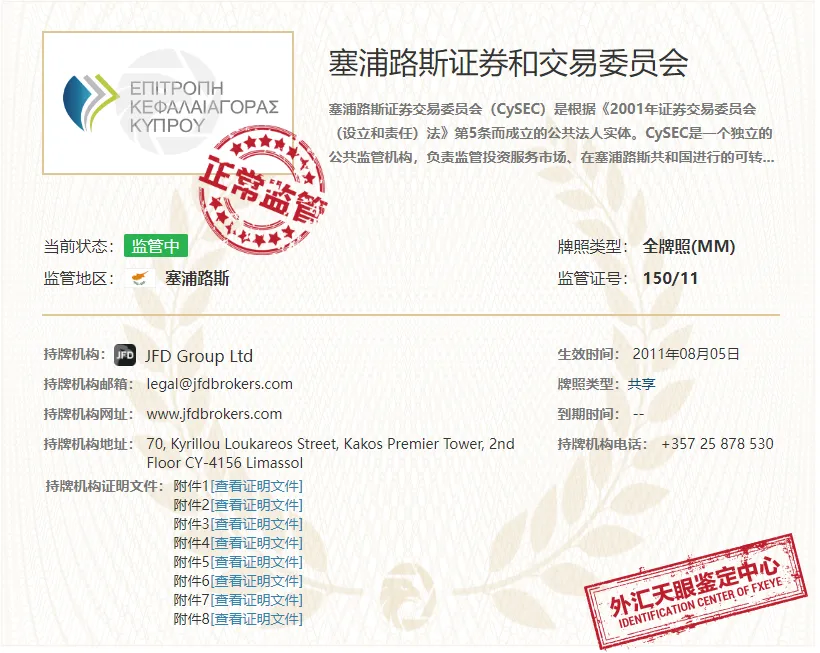Click the effective date 2011年08月05日

tap(686, 354)
